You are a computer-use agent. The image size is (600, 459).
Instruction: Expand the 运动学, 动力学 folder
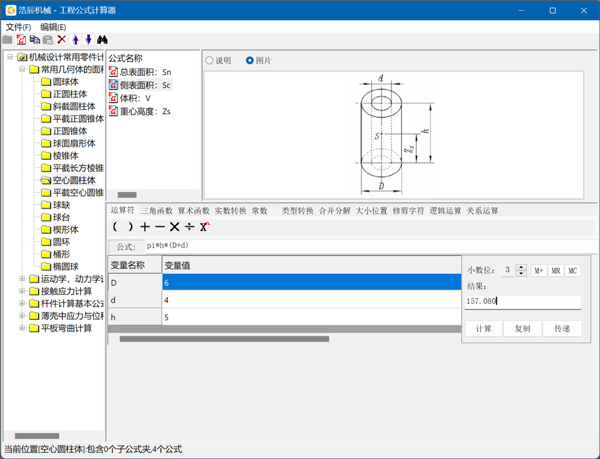[x=22, y=279]
